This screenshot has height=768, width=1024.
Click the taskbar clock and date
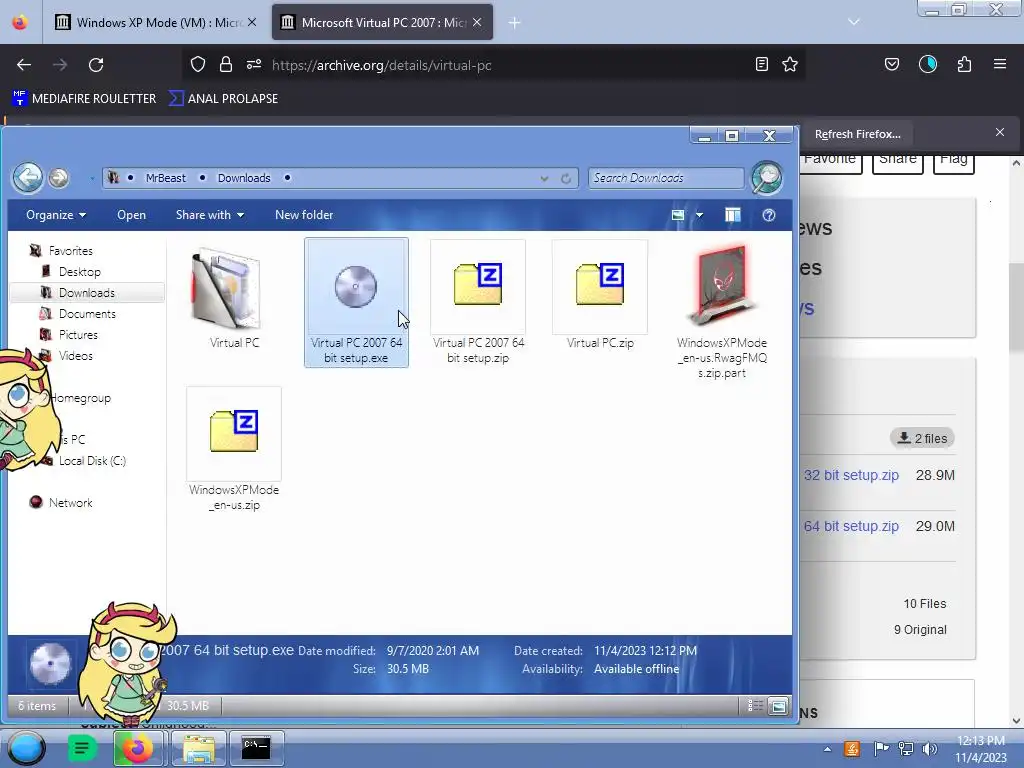[x=981, y=749]
